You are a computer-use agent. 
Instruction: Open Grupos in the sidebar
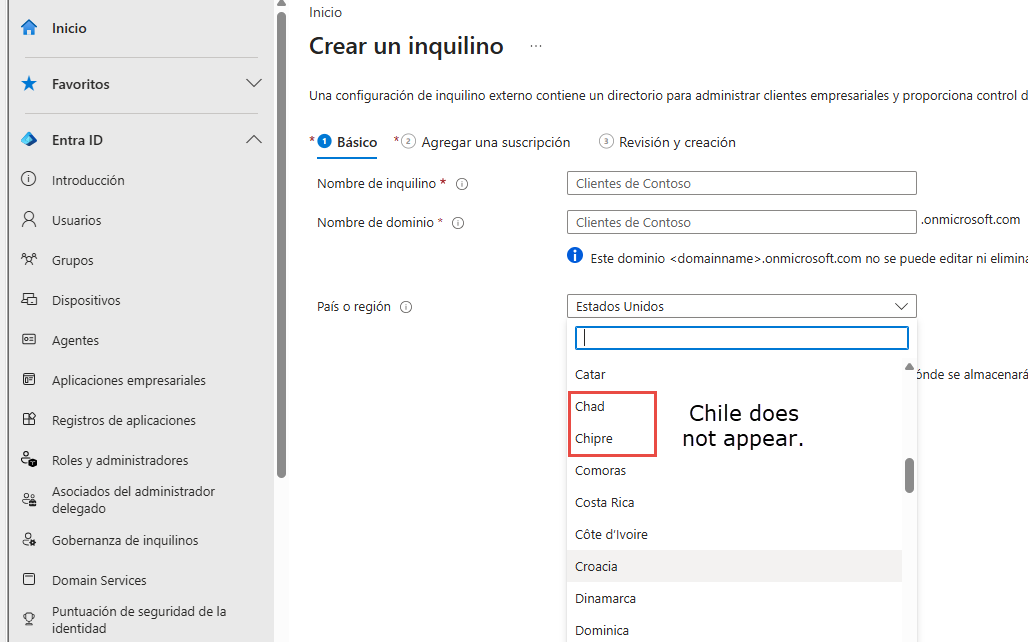(x=73, y=260)
